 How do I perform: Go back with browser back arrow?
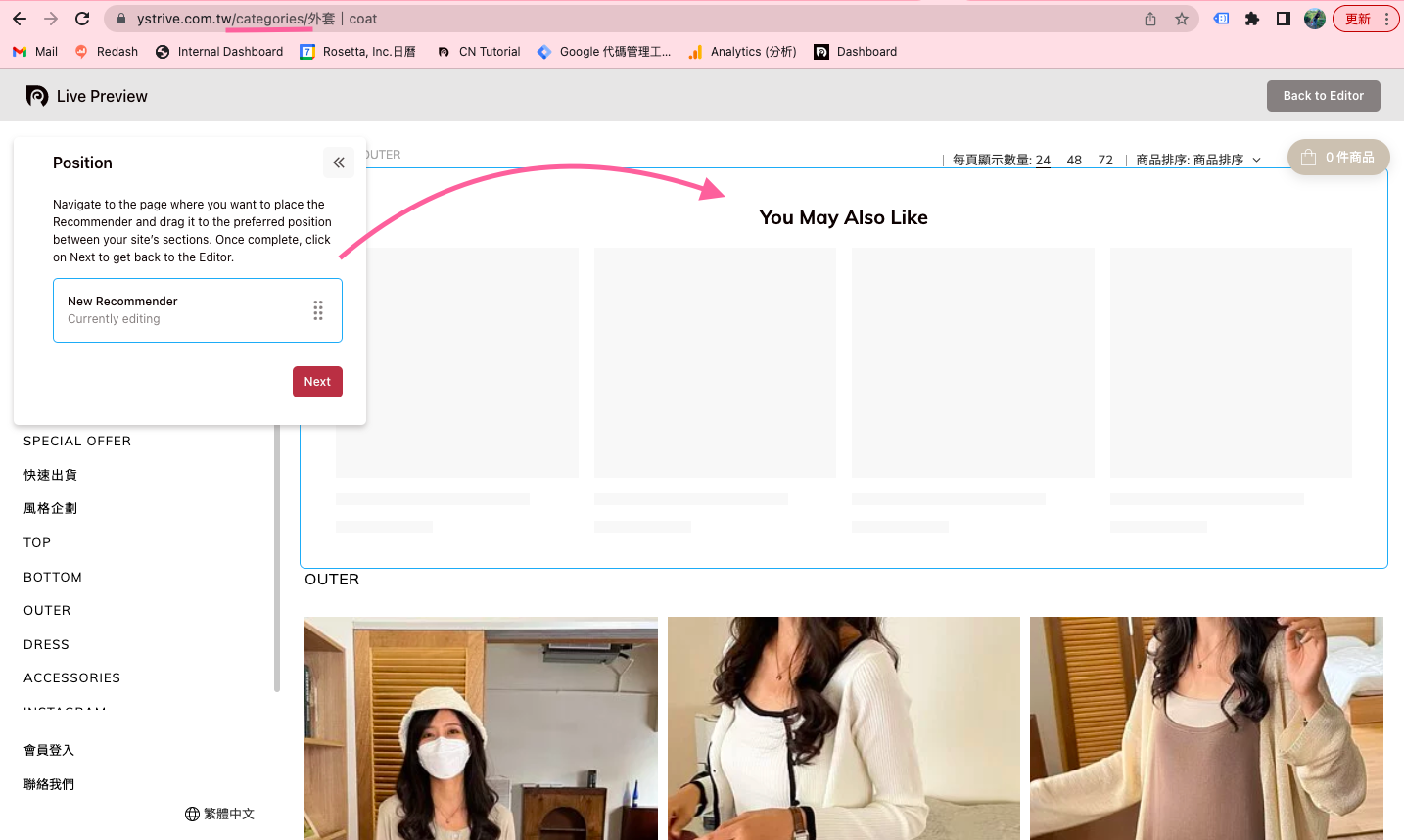pyautogui.click(x=20, y=19)
